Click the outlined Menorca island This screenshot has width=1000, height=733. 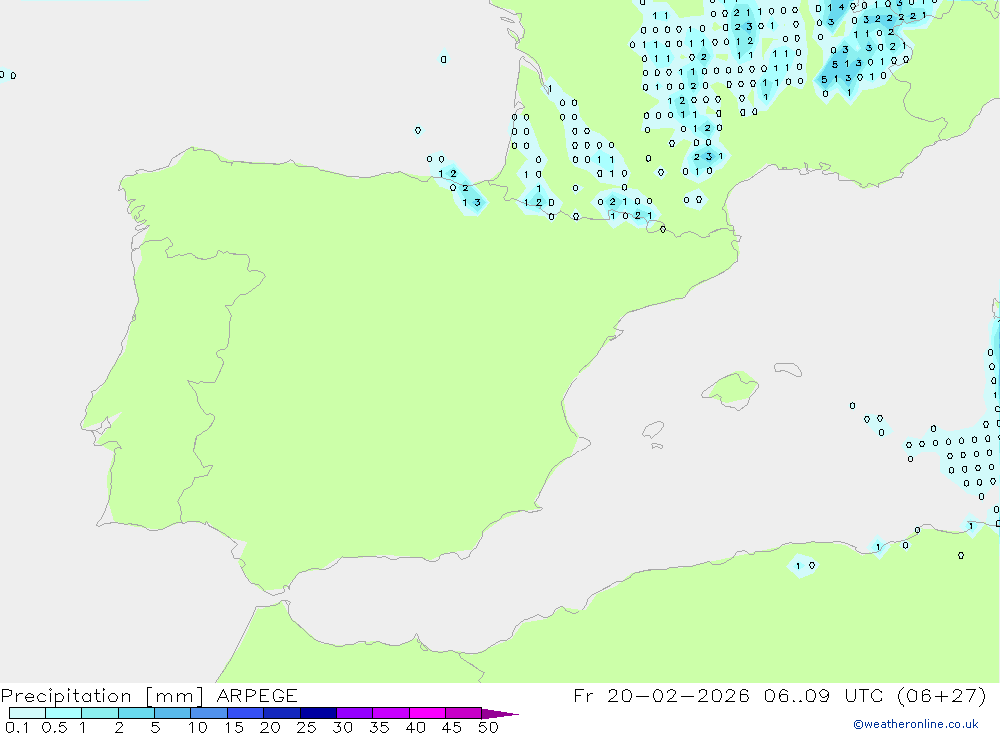(x=788, y=369)
